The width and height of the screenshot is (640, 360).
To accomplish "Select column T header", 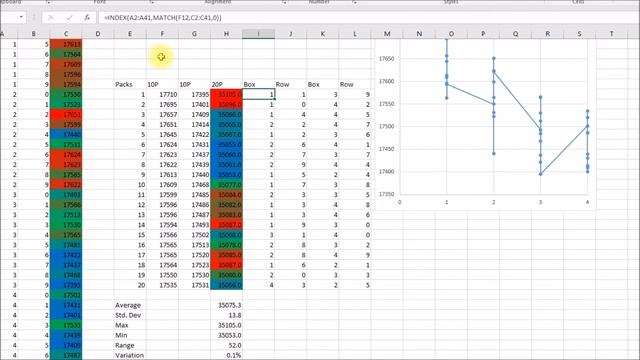I will click(x=611, y=34).
